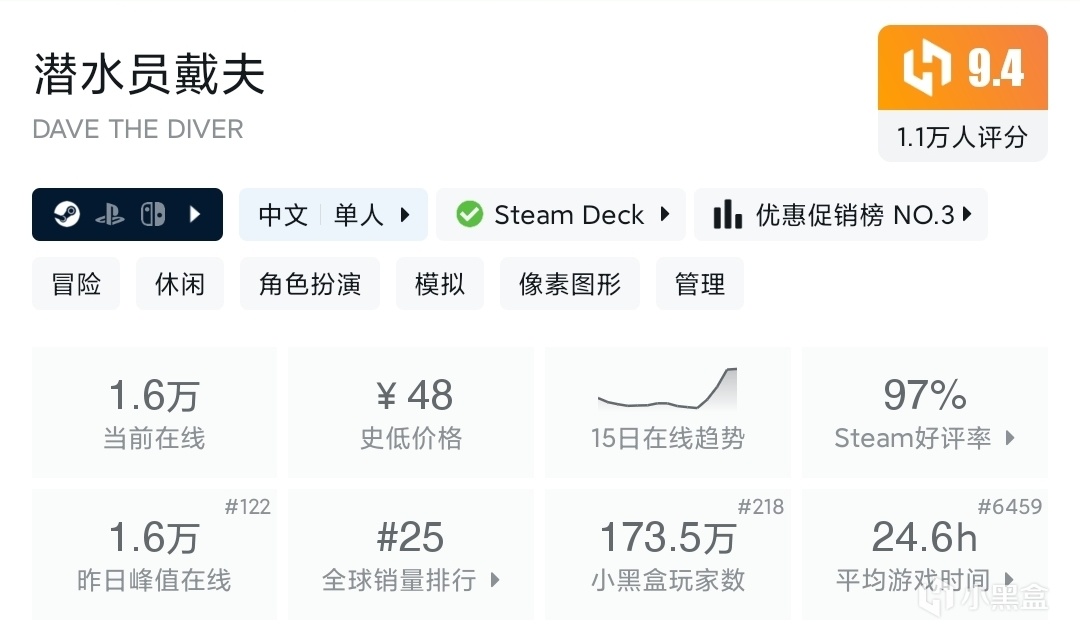Open the 优惠促销榜 NO.3 ranking arrow
Image resolution: width=1080 pixels, height=633 pixels.
tap(967, 215)
